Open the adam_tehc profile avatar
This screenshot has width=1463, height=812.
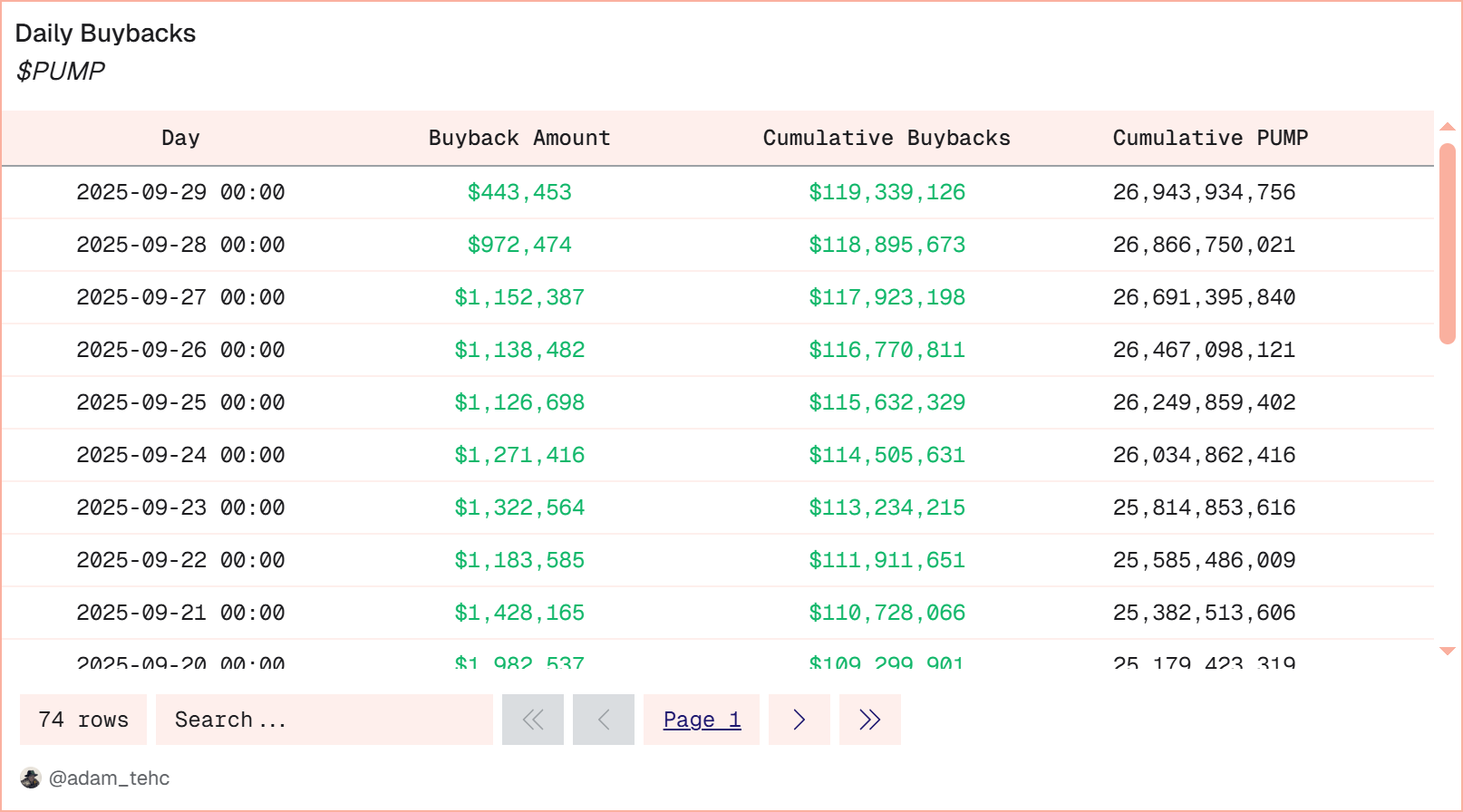click(31, 778)
